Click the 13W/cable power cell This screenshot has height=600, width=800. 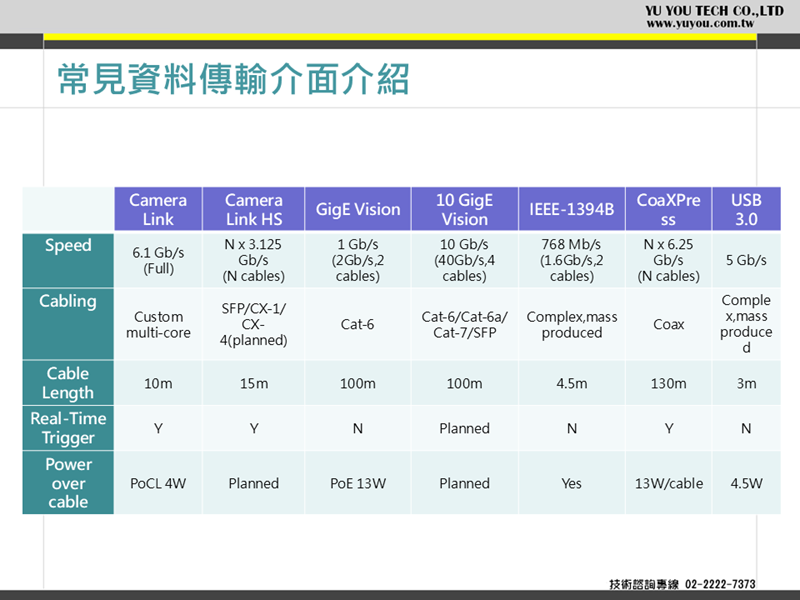point(668,483)
